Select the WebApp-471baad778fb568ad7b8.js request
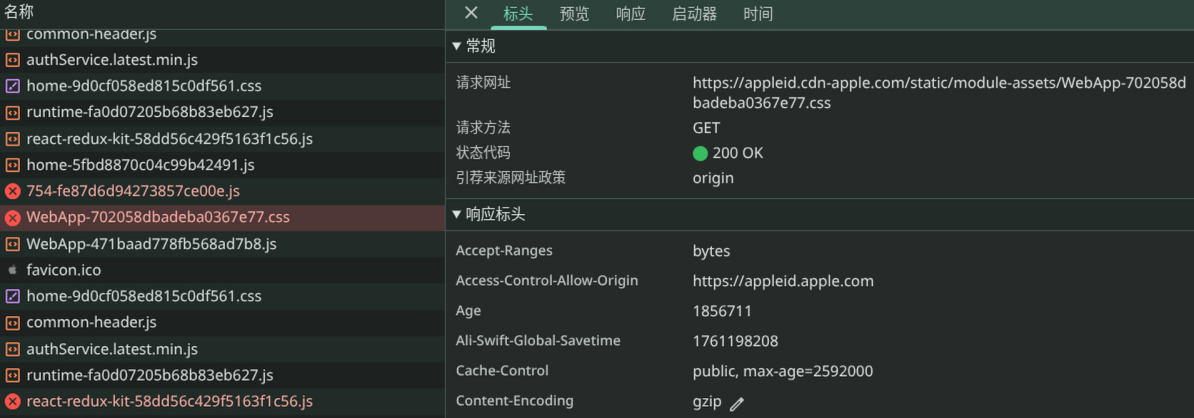Viewport: 1194px width, 418px height. tap(151, 244)
